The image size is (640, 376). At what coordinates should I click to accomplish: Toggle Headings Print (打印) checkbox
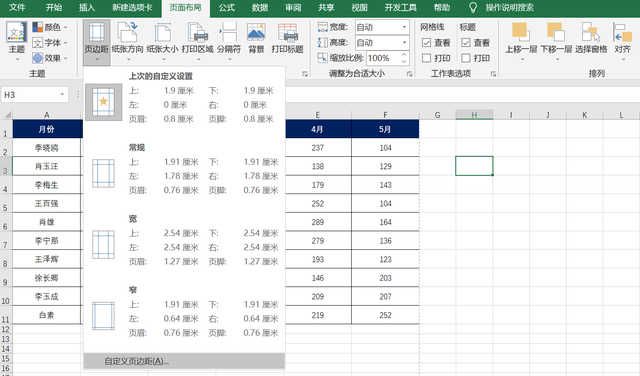click(x=466, y=58)
